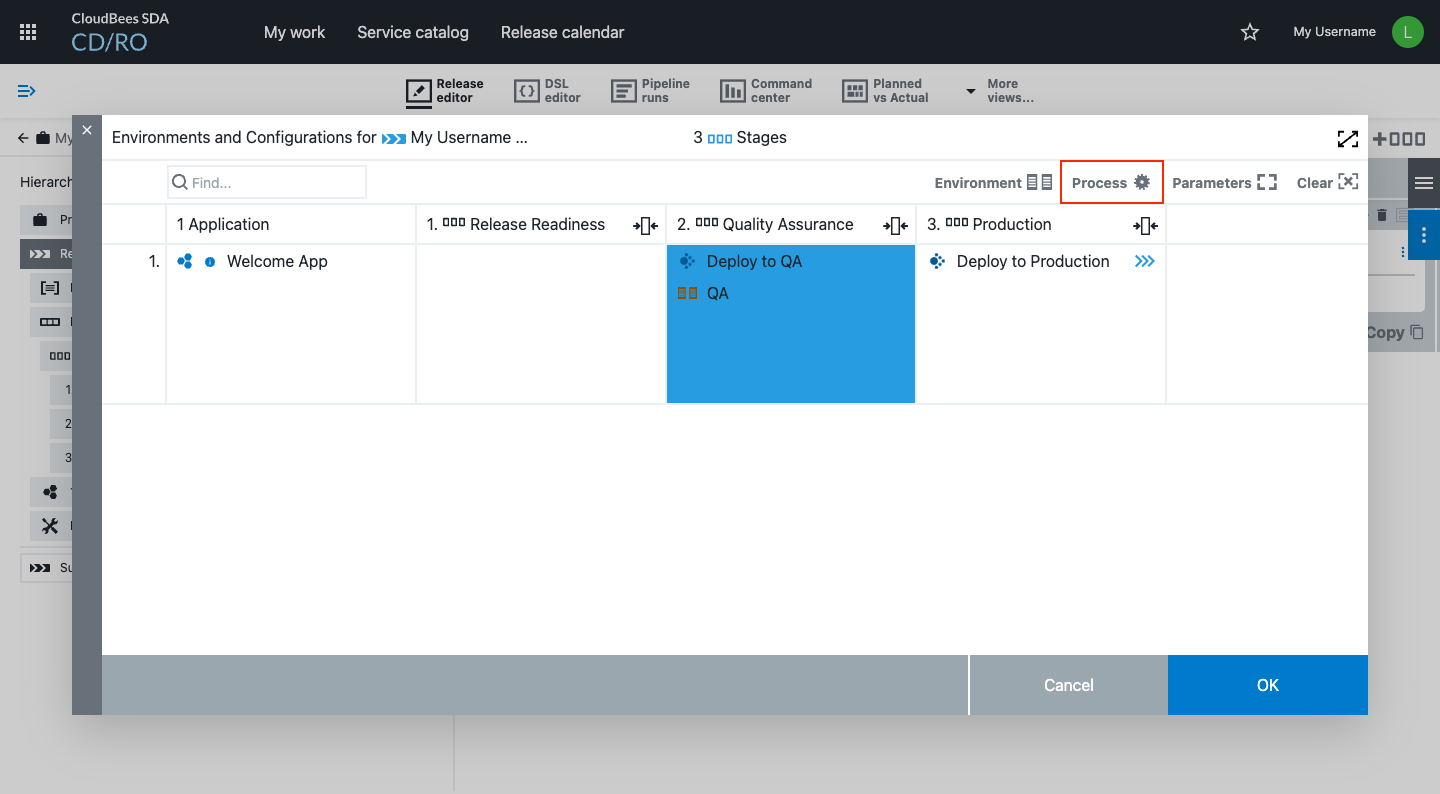This screenshot has width=1440, height=794.
Task: Toggle the Parameters view option
Action: [x=1224, y=183]
